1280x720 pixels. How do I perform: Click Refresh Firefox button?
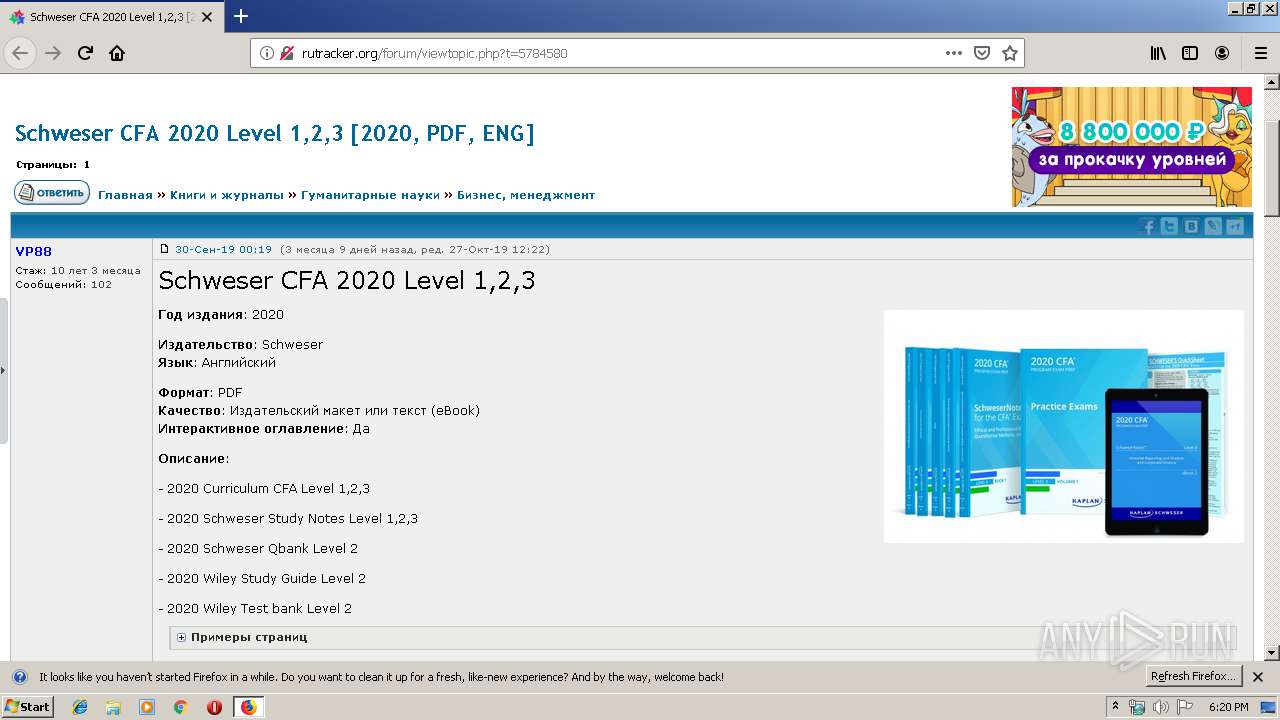pyautogui.click(x=1194, y=676)
